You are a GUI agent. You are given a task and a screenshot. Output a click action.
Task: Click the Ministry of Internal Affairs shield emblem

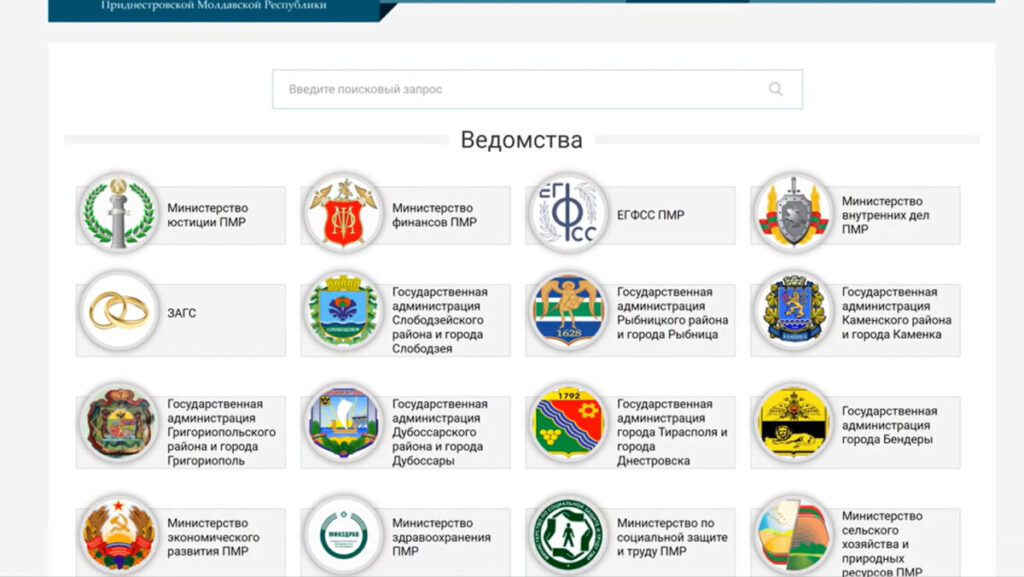[x=791, y=214]
